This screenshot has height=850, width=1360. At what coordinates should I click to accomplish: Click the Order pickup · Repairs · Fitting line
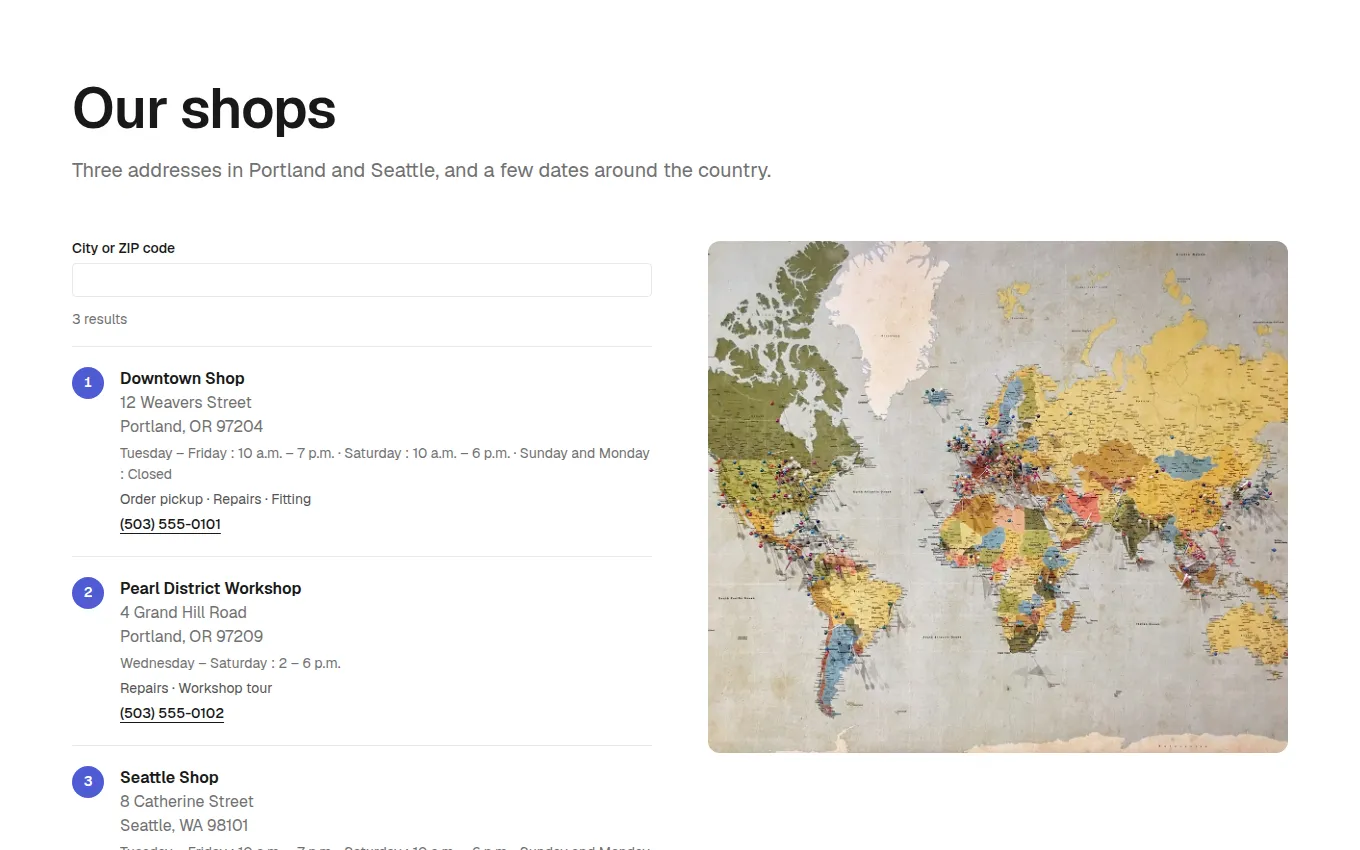pyautogui.click(x=215, y=499)
